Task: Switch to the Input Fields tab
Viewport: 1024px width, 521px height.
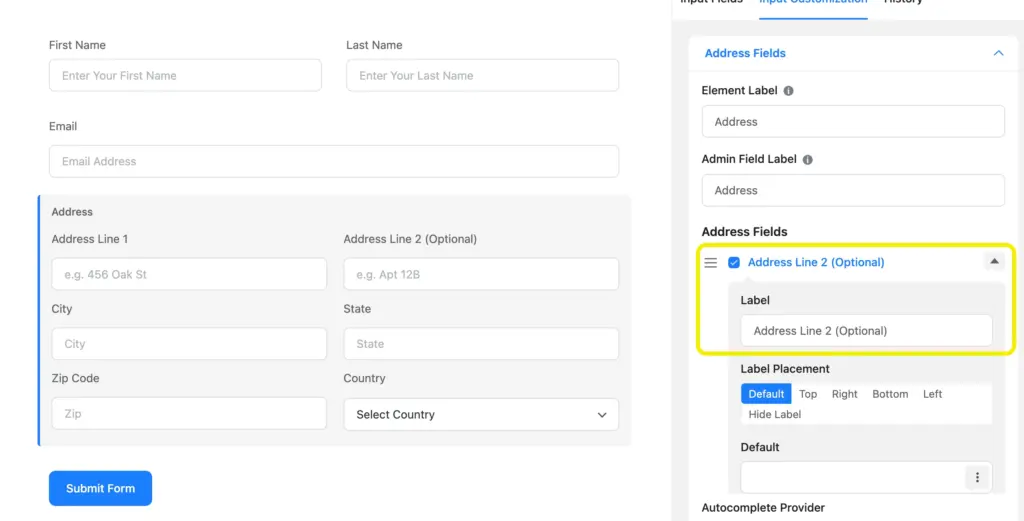Action: (711, 3)
